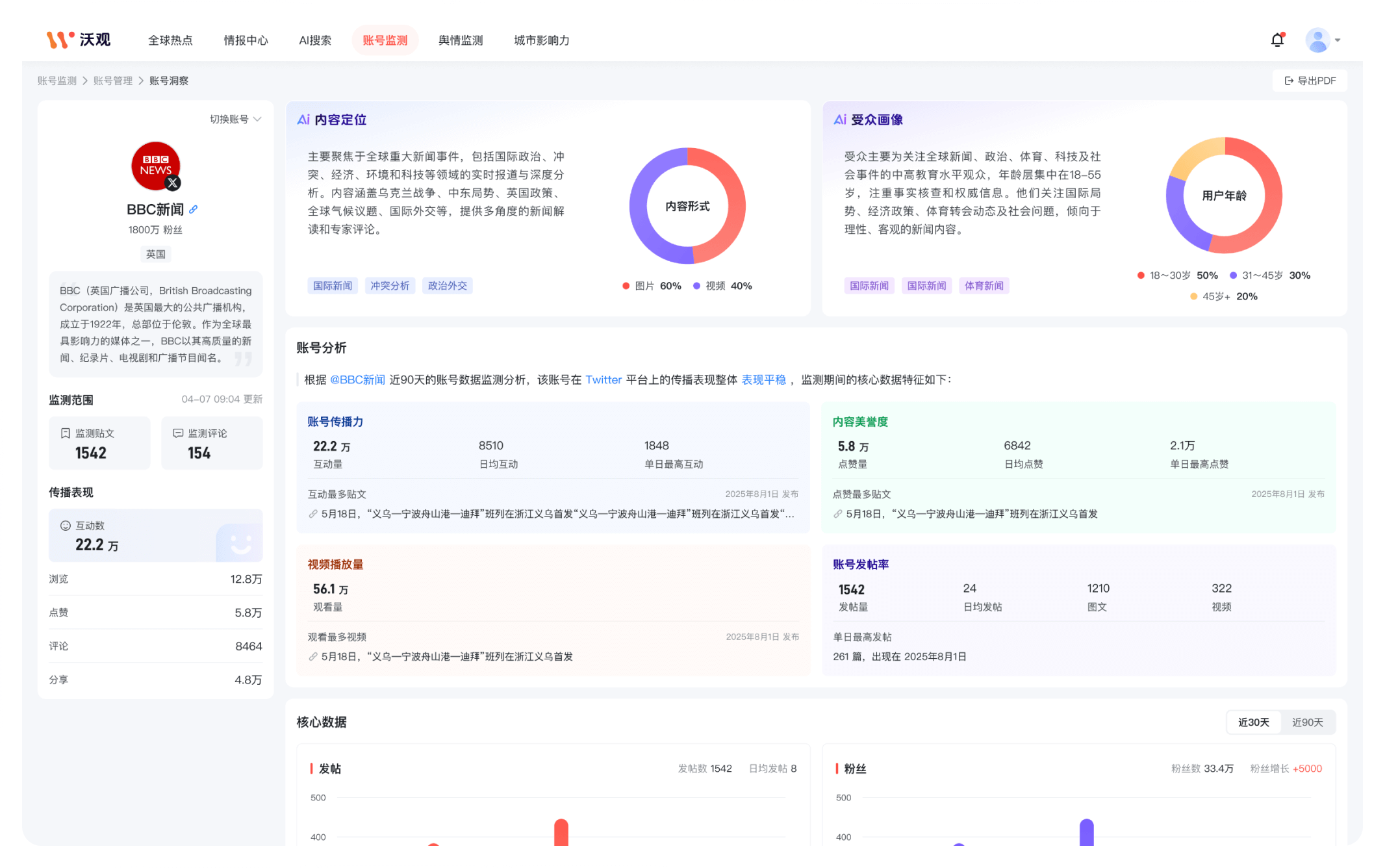Click the yellow 45岁+ legend dot
Screen dimensions: 1385x868
click(1193, 296)
